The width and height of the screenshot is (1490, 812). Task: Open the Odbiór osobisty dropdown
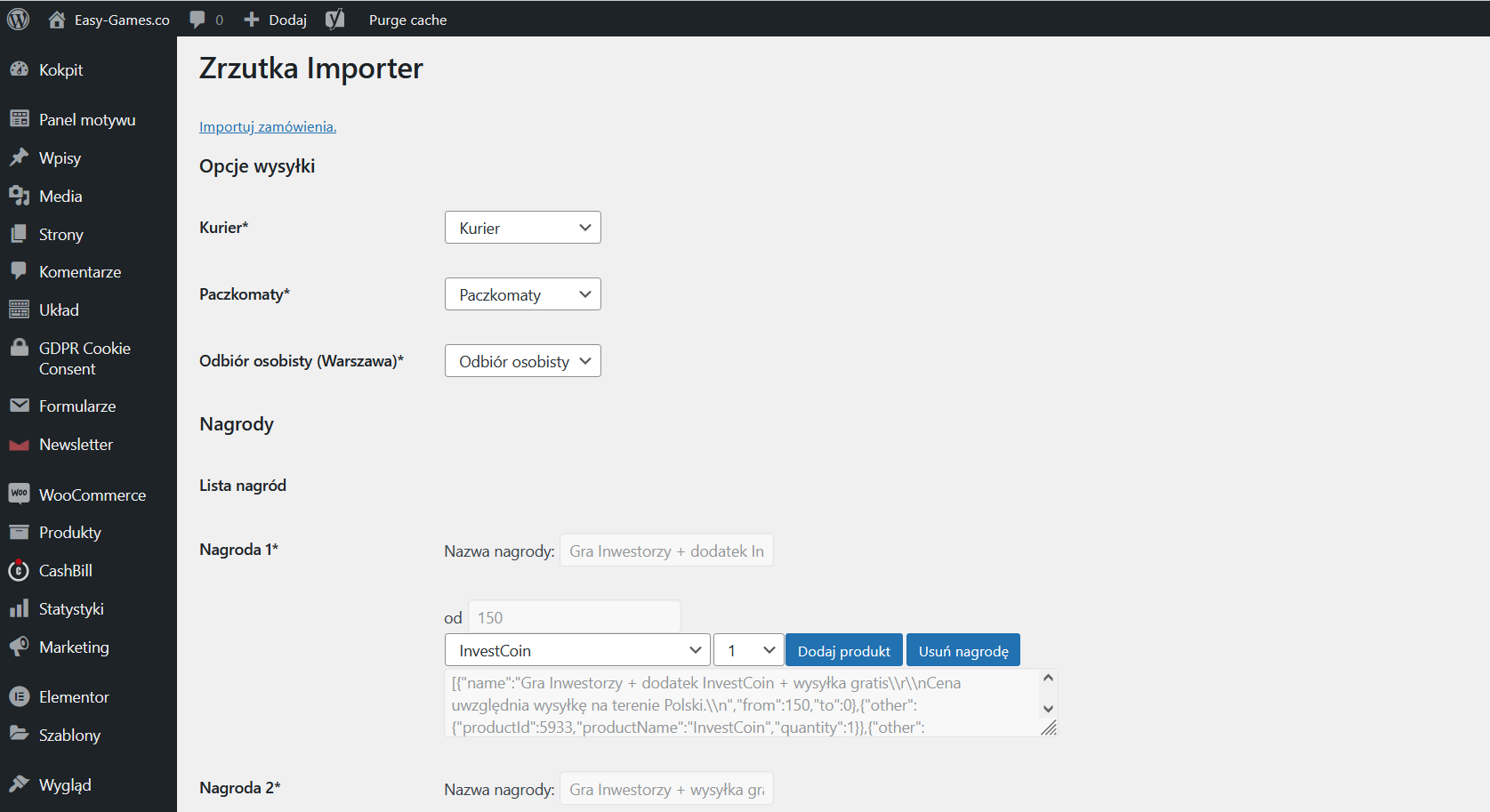(x=522, y=361)
